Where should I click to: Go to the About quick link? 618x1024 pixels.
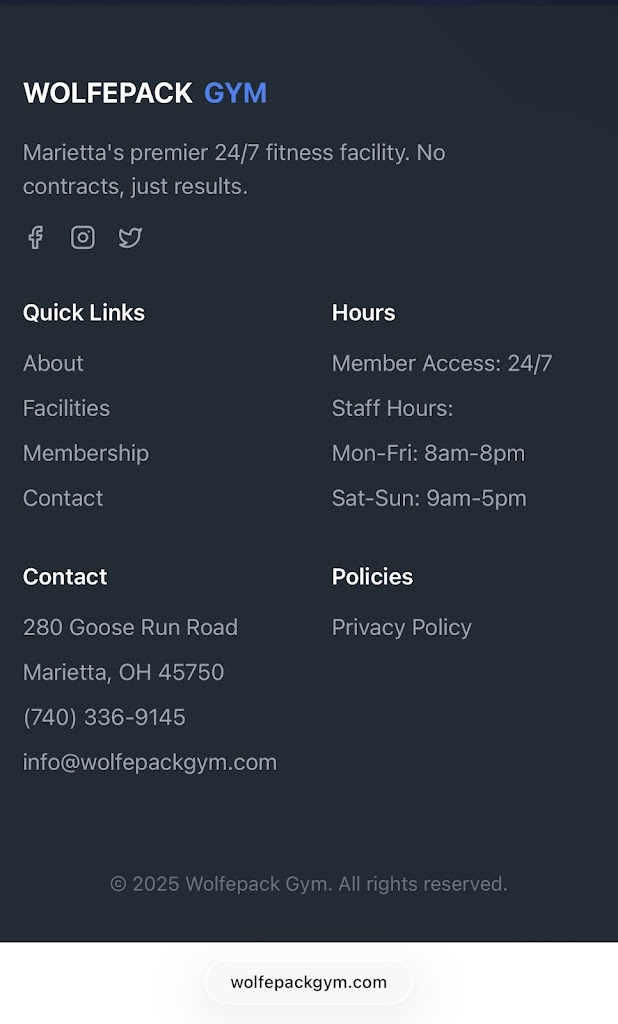coord(53,363)
